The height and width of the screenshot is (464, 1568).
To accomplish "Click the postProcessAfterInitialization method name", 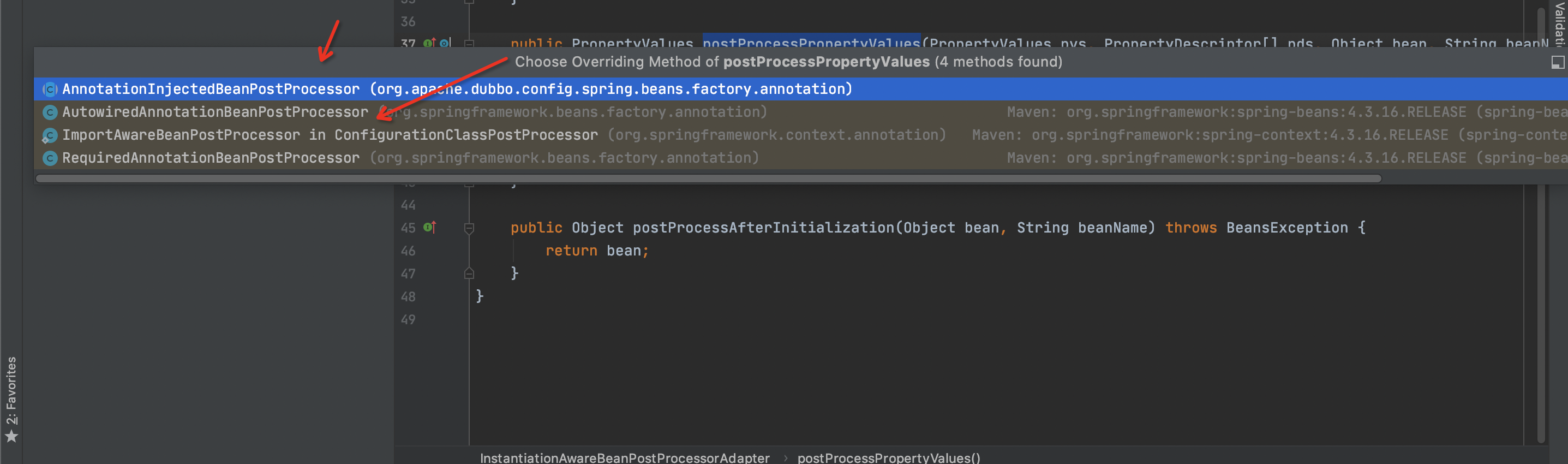I will click(x=763, y=228).
